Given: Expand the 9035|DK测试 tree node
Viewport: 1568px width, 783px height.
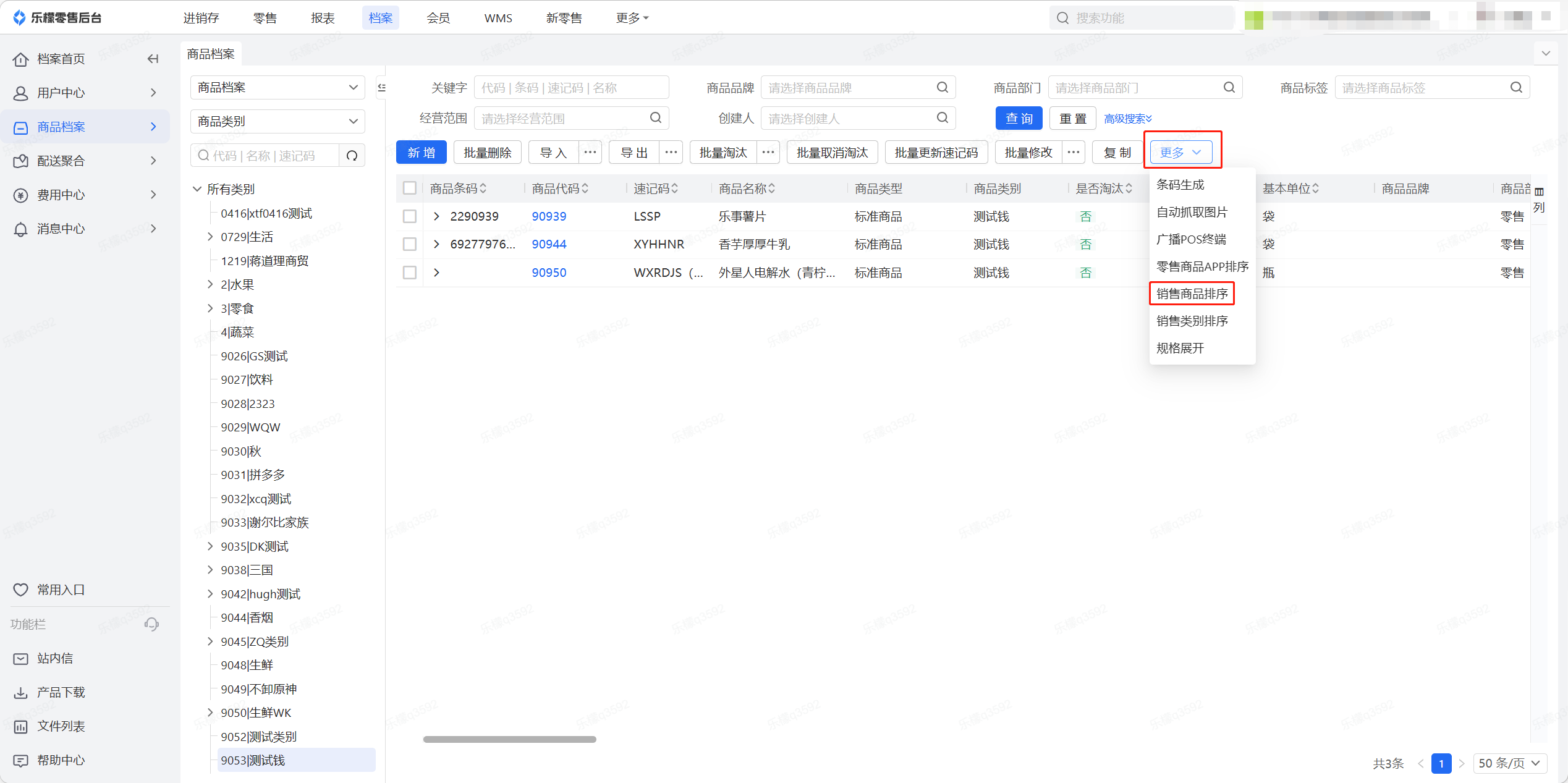Looking at the screenshot, I should tap(210, 546).
